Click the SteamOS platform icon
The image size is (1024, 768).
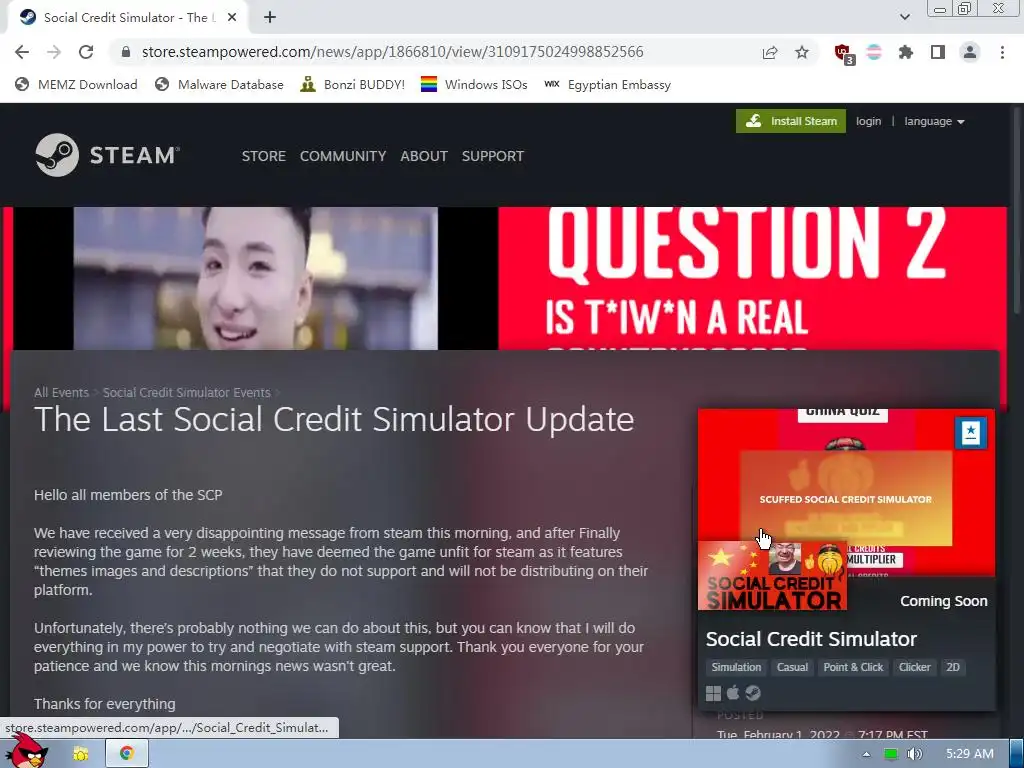[x=753, y=693]
